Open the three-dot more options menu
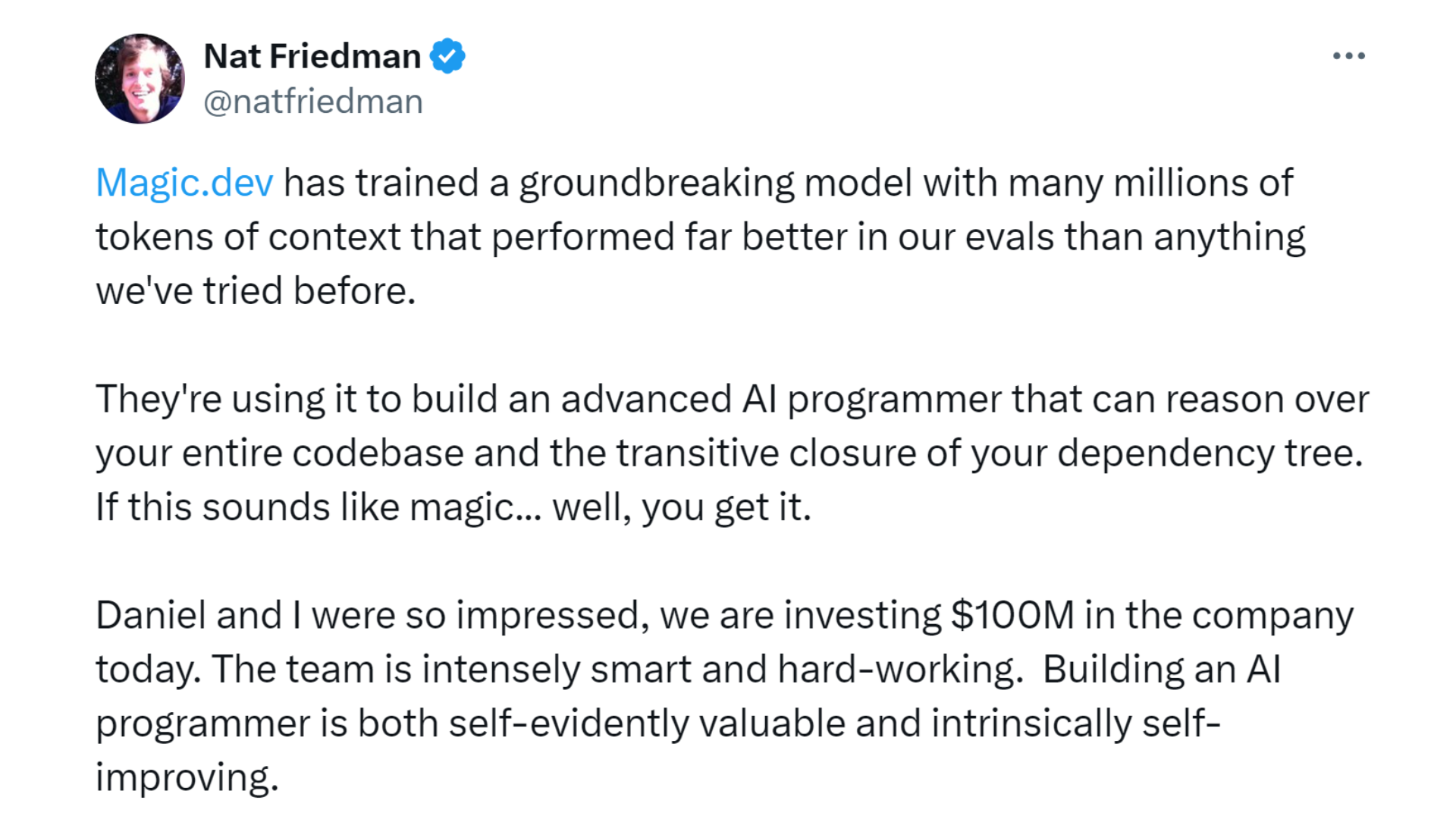The height and width of the screenshot is (819, 1456). [1349, 56]
